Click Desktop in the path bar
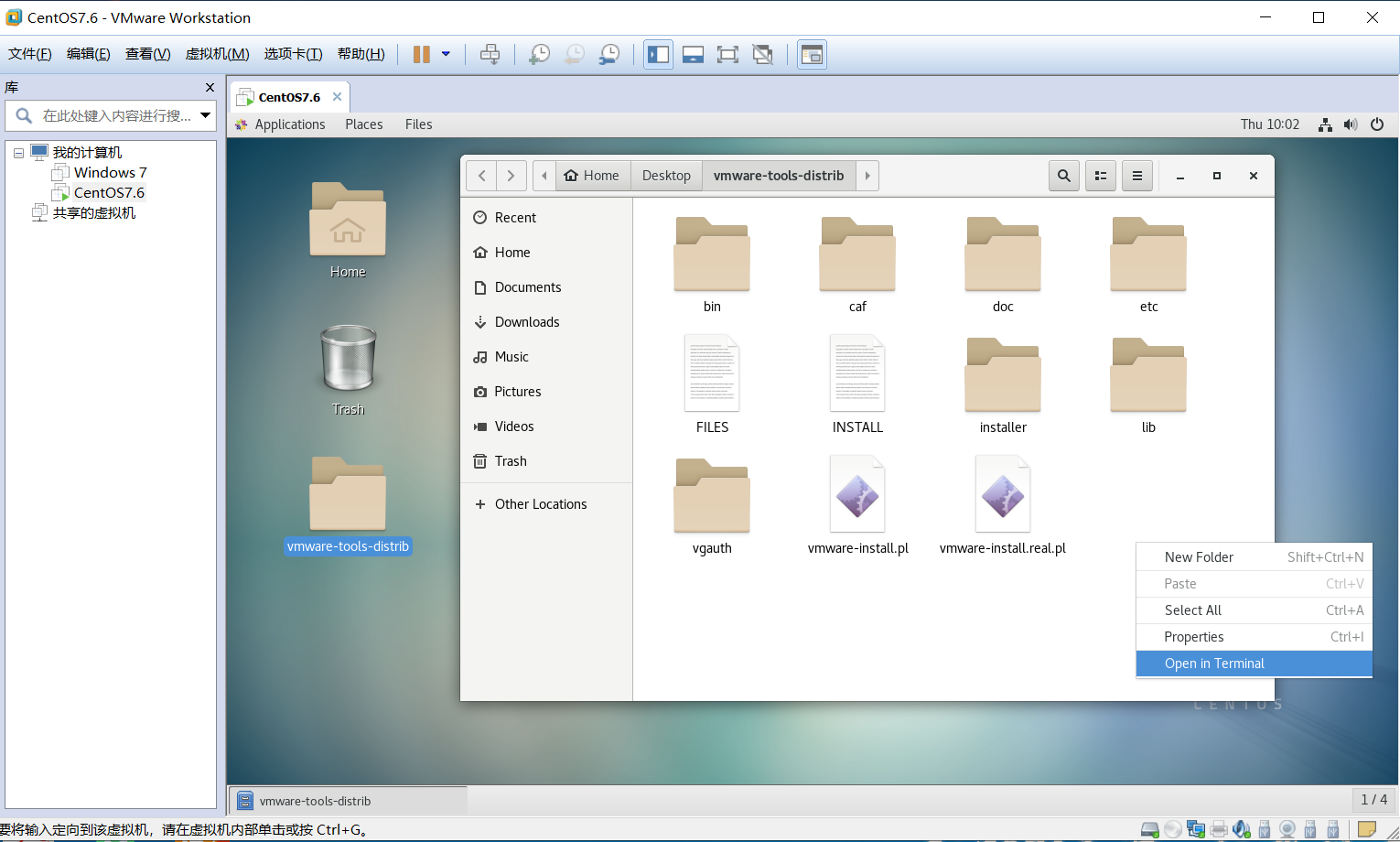 666,176
